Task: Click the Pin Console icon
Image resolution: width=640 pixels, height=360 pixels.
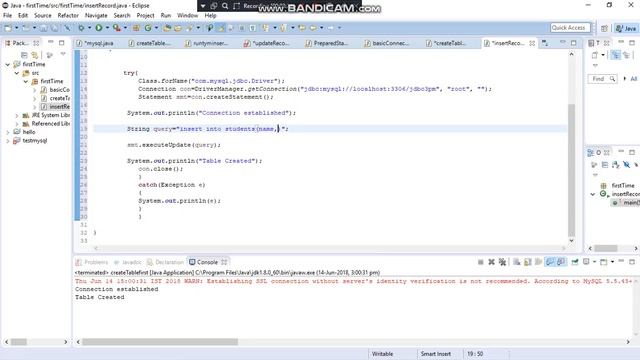Action: click(575, 262)
